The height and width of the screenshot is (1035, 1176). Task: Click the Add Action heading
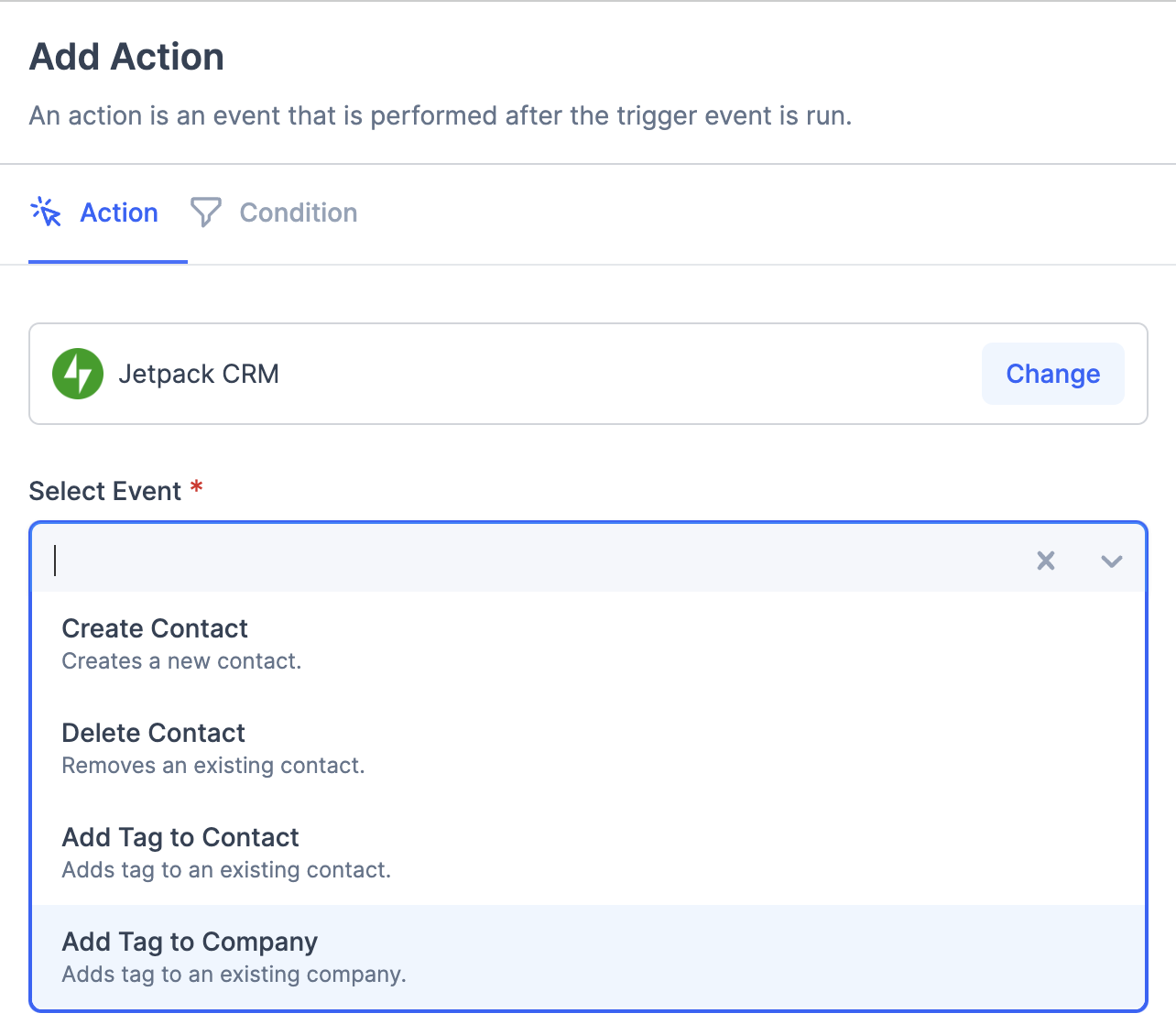(x=126, y=57)
